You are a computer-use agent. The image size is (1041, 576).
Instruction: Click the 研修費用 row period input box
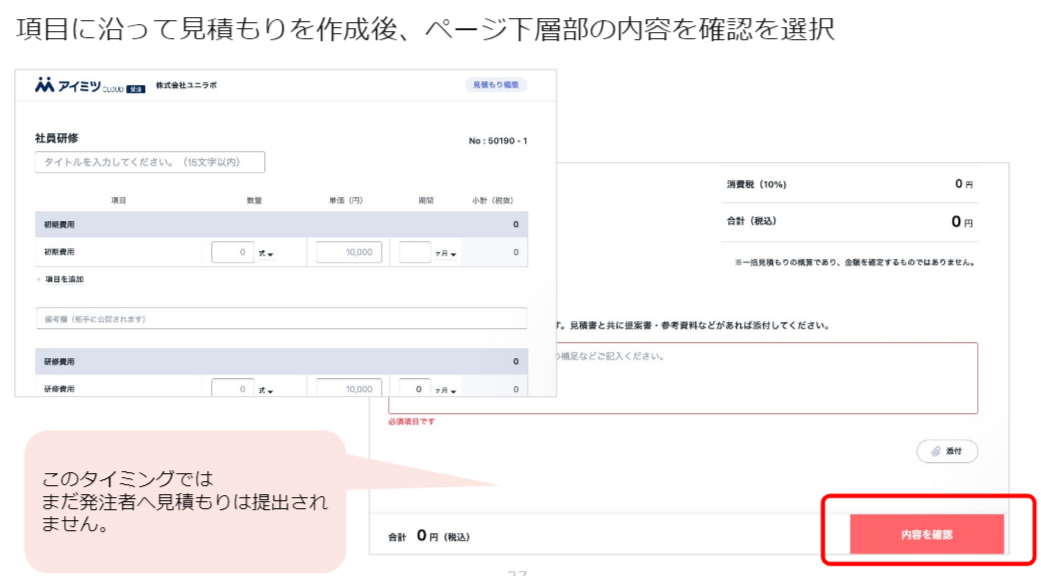click(x=414, y=388)
